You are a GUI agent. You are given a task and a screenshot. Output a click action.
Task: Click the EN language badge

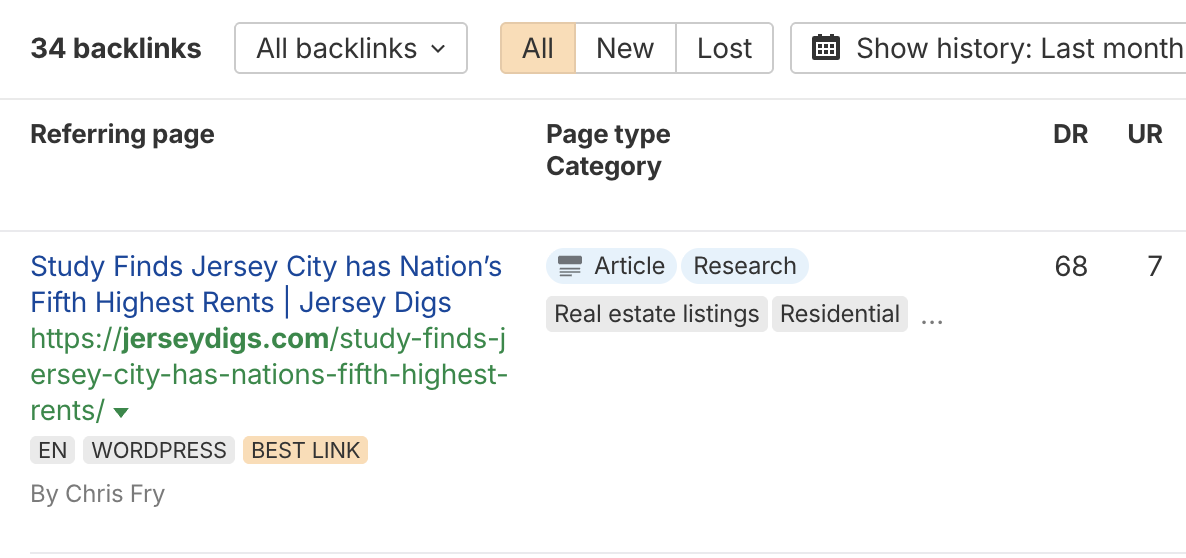pyautogui.click(x=52, y=450)
